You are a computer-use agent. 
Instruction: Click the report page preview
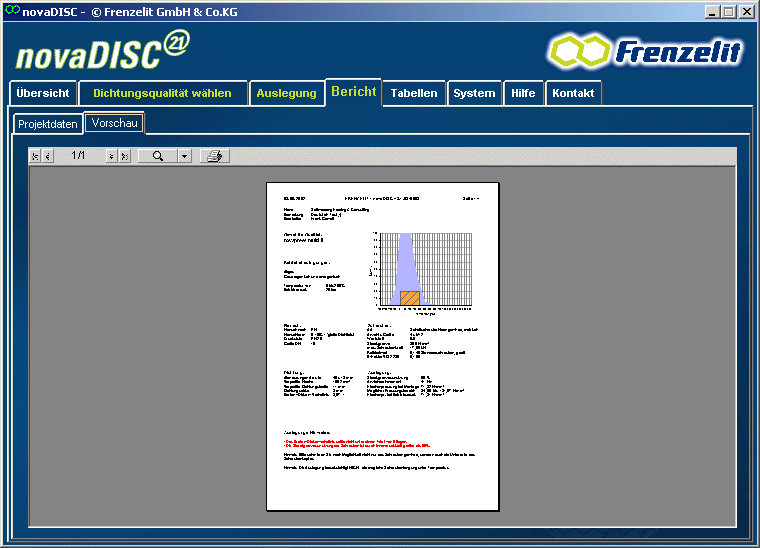(x=382, y=346)
